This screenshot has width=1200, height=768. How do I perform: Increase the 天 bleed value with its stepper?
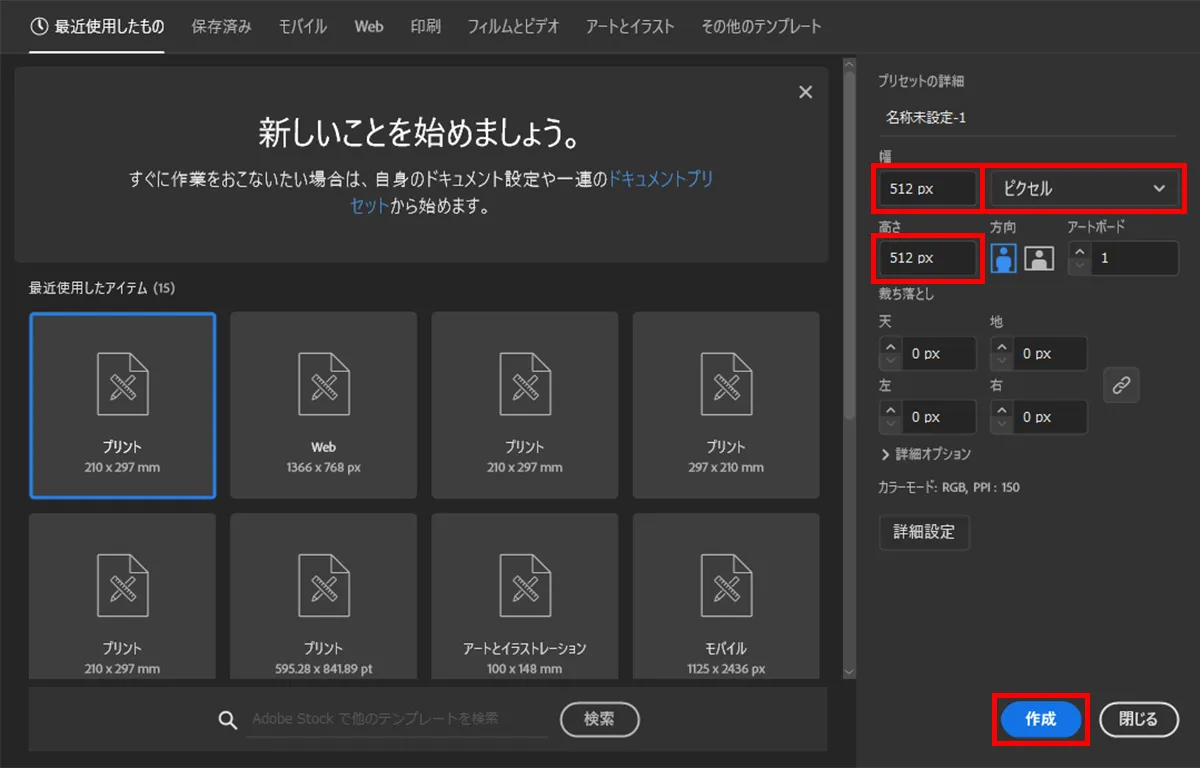coord(890,347)
